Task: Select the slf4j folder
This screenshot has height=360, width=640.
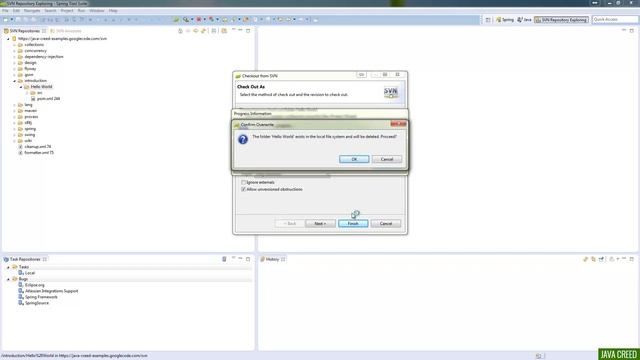Action: point(28,123)
